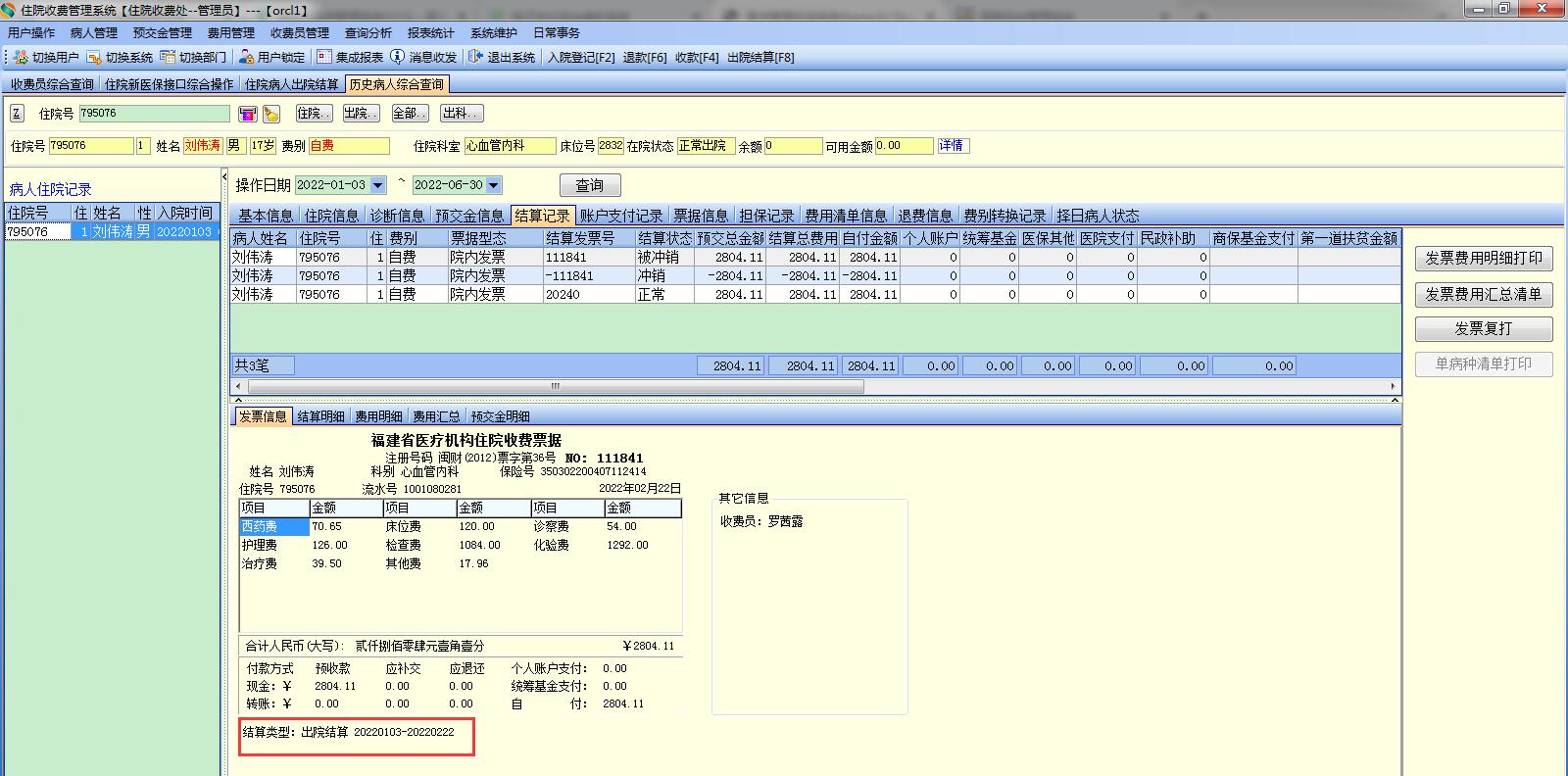Open the 日常事务 menu

pos(557,33)
